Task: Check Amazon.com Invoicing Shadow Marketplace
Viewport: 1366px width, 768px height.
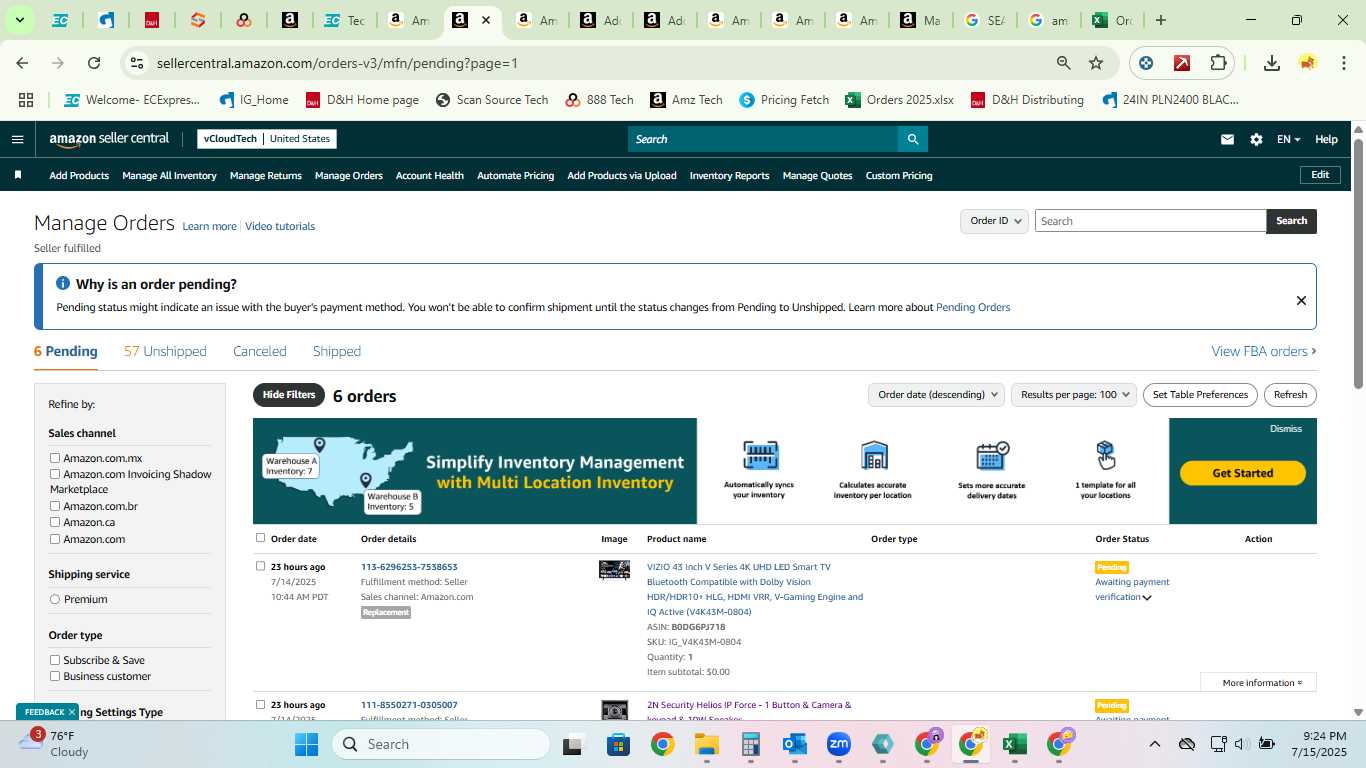Action: 55,474
